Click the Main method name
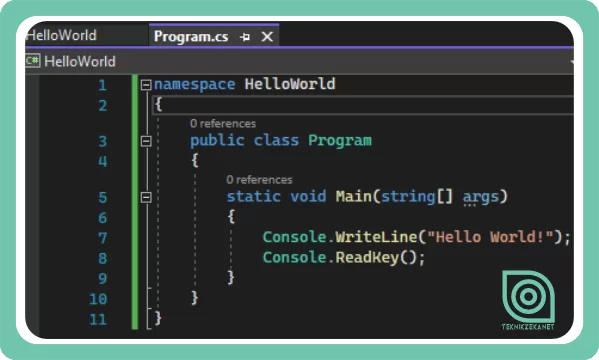This screenshot has width=599, height=360. tap(354, 196)
